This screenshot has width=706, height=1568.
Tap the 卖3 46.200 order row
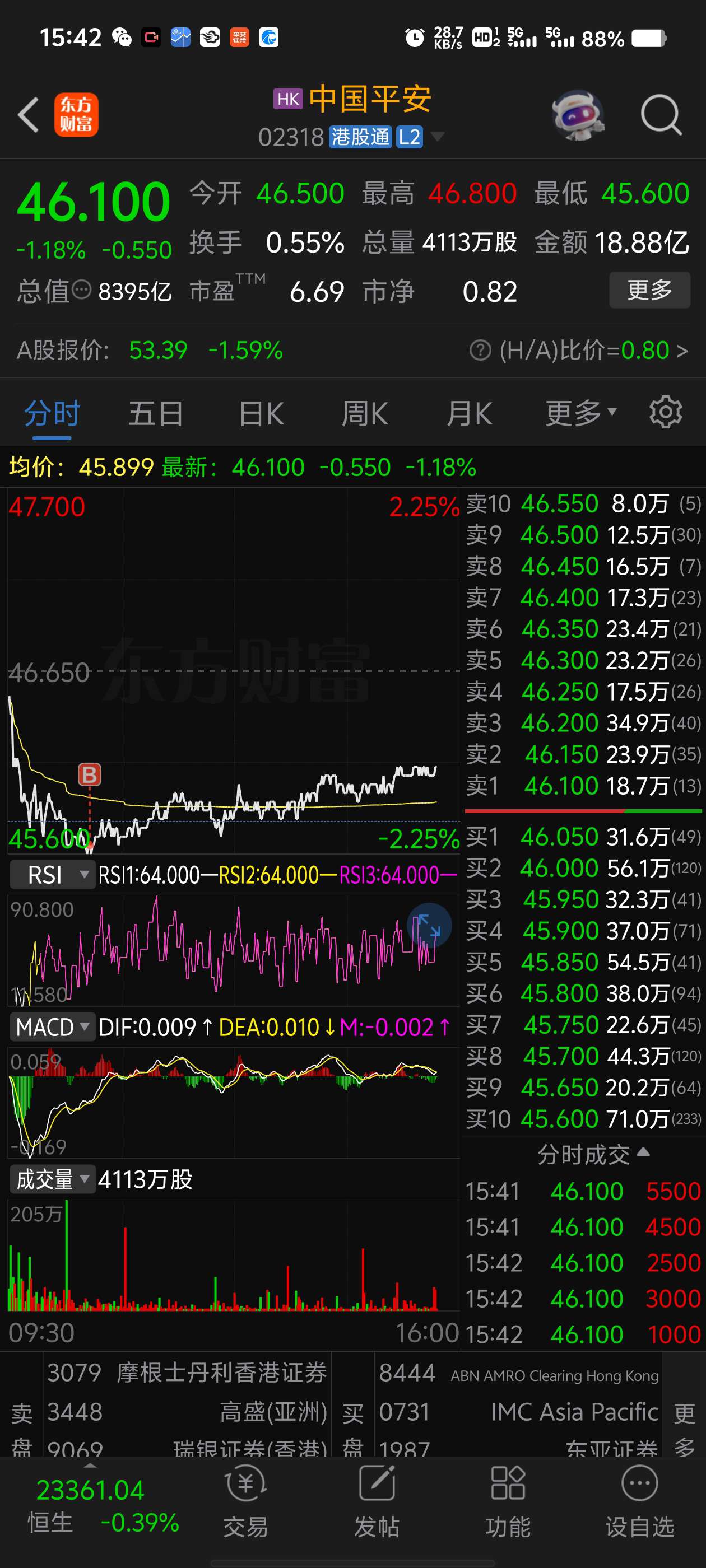coord(583,722)
